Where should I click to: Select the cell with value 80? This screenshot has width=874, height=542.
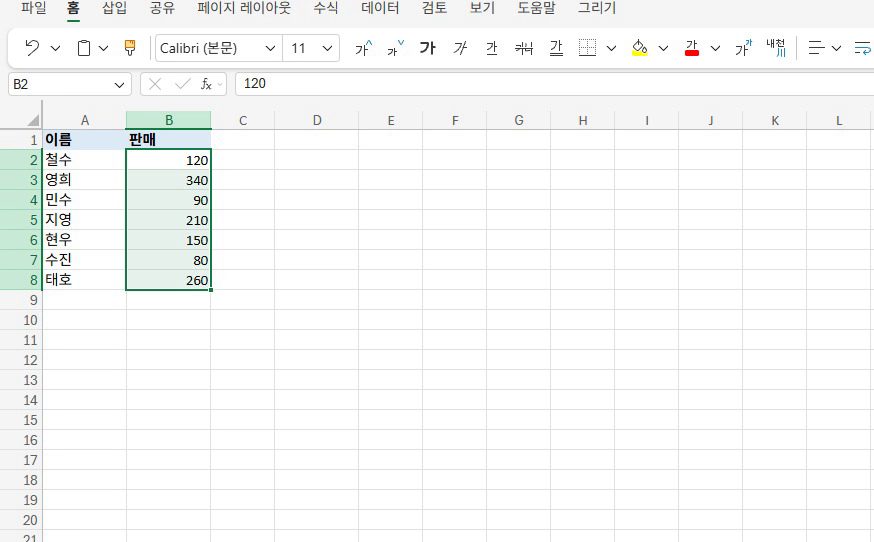(169, 260)
